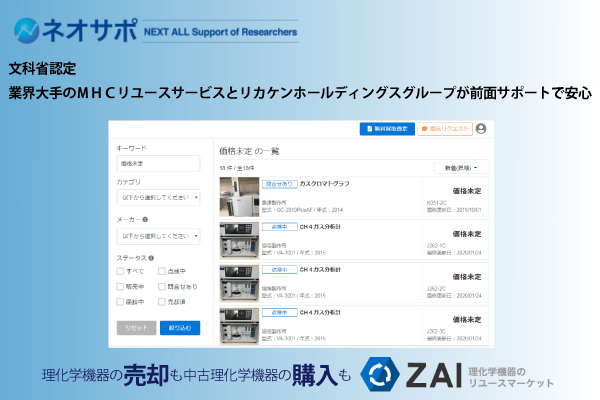Image resolution: width=600 pixels, height=400 pixels.
Task: Click the orange 商品リクエスト button
Action: (x=445, y=129)
